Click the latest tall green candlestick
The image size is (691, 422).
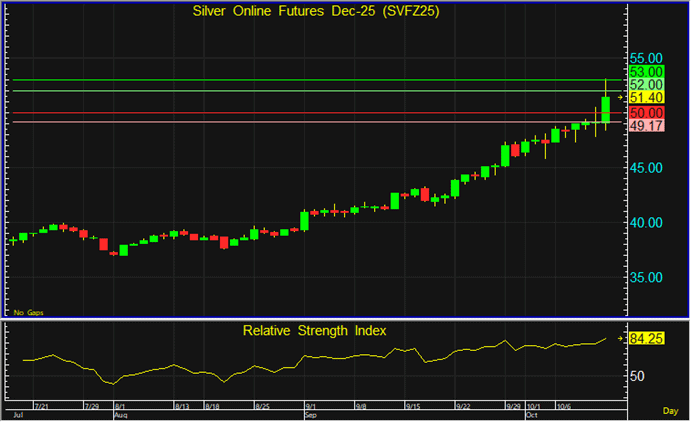click(606, 109)
